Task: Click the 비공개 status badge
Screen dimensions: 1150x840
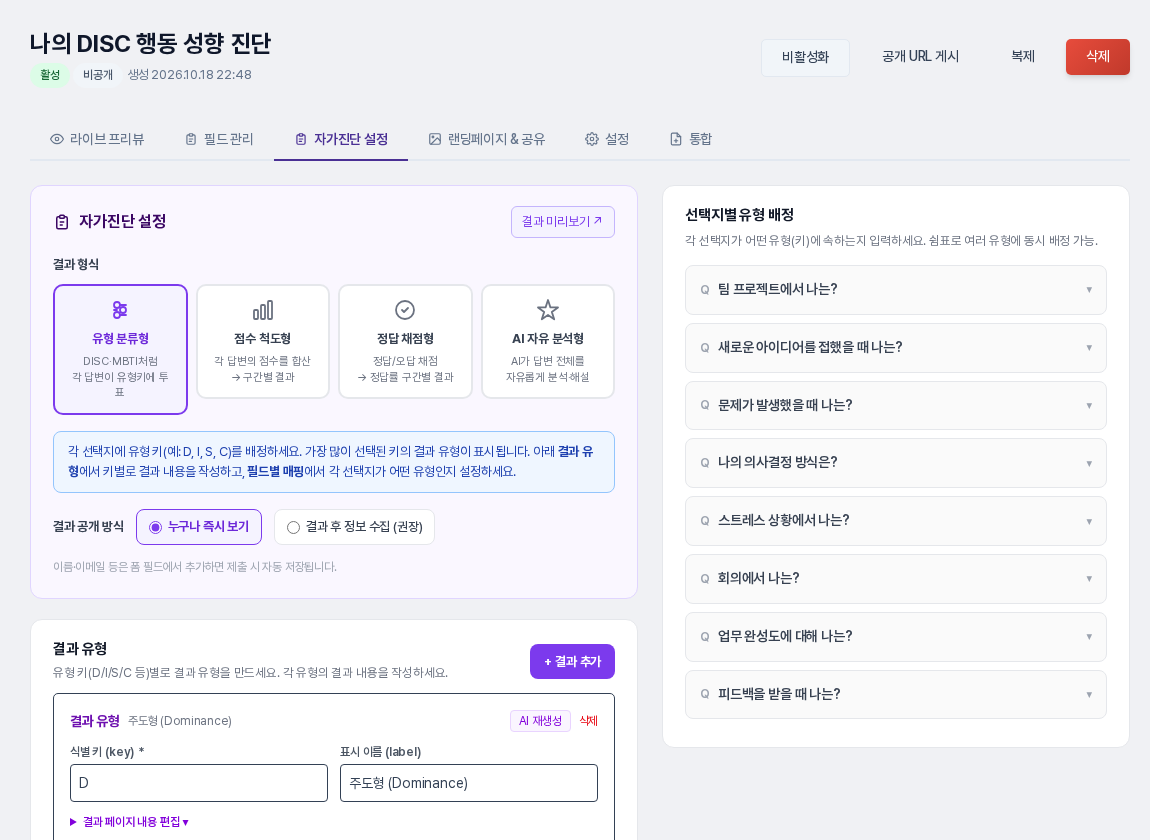Action: tap(98, 75)
